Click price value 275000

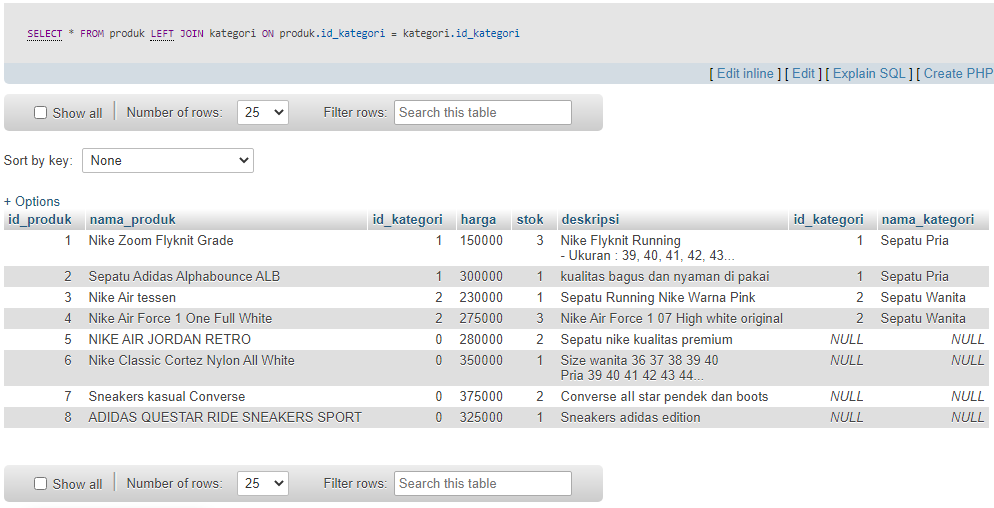tap(481, 318)
